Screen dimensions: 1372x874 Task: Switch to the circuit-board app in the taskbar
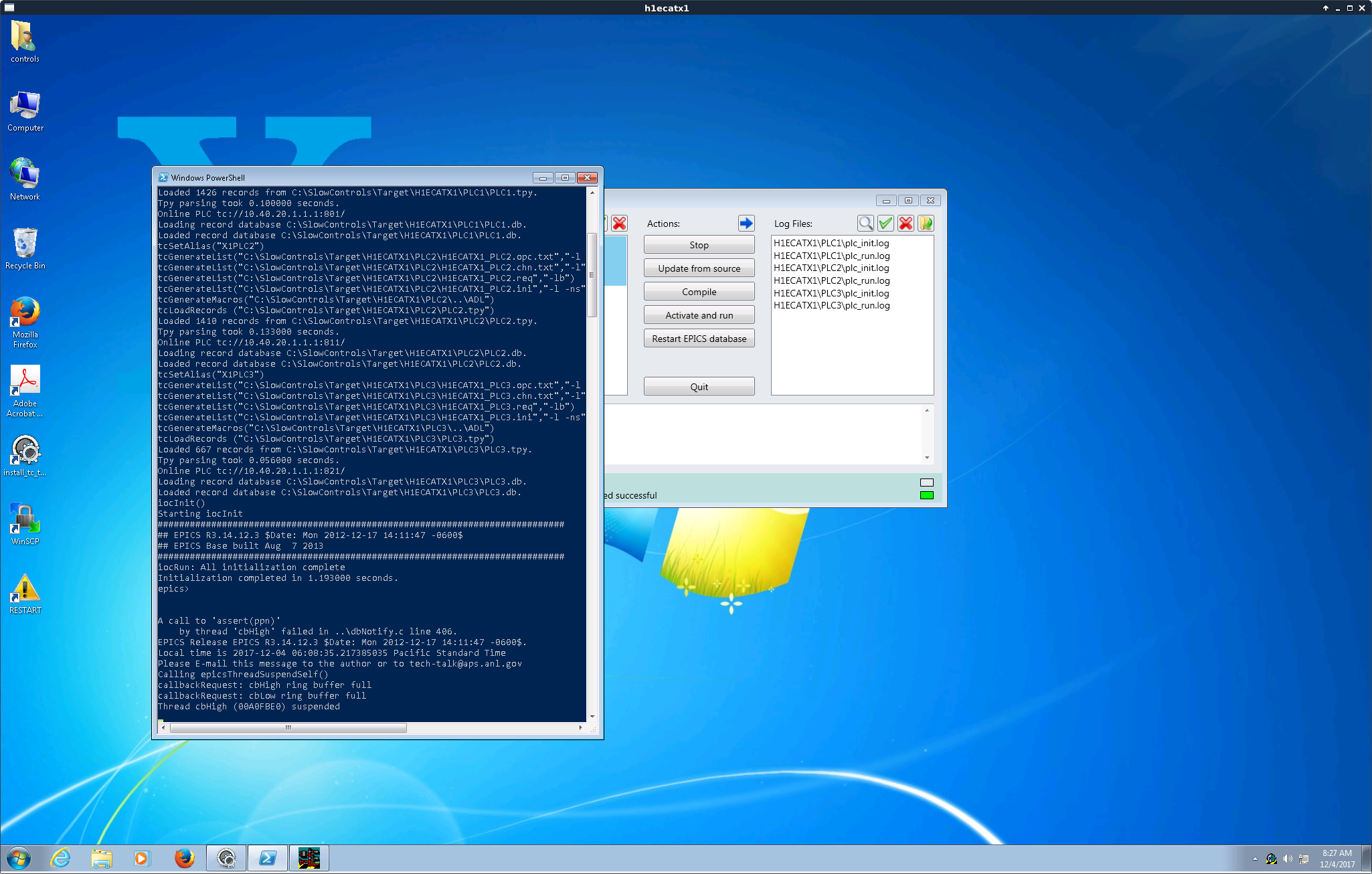[x=309, y=858]
